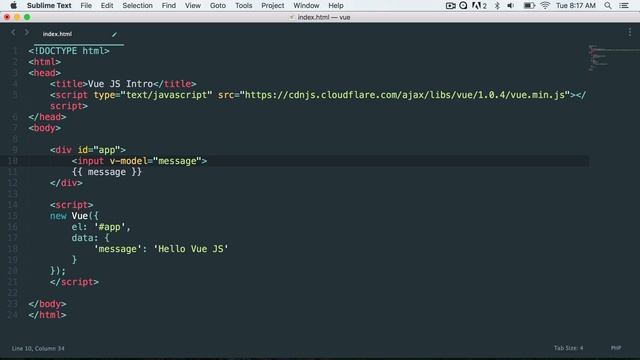Open the Window menu
The width and height of the screenshot is (640, 360).
coord(306,6)
